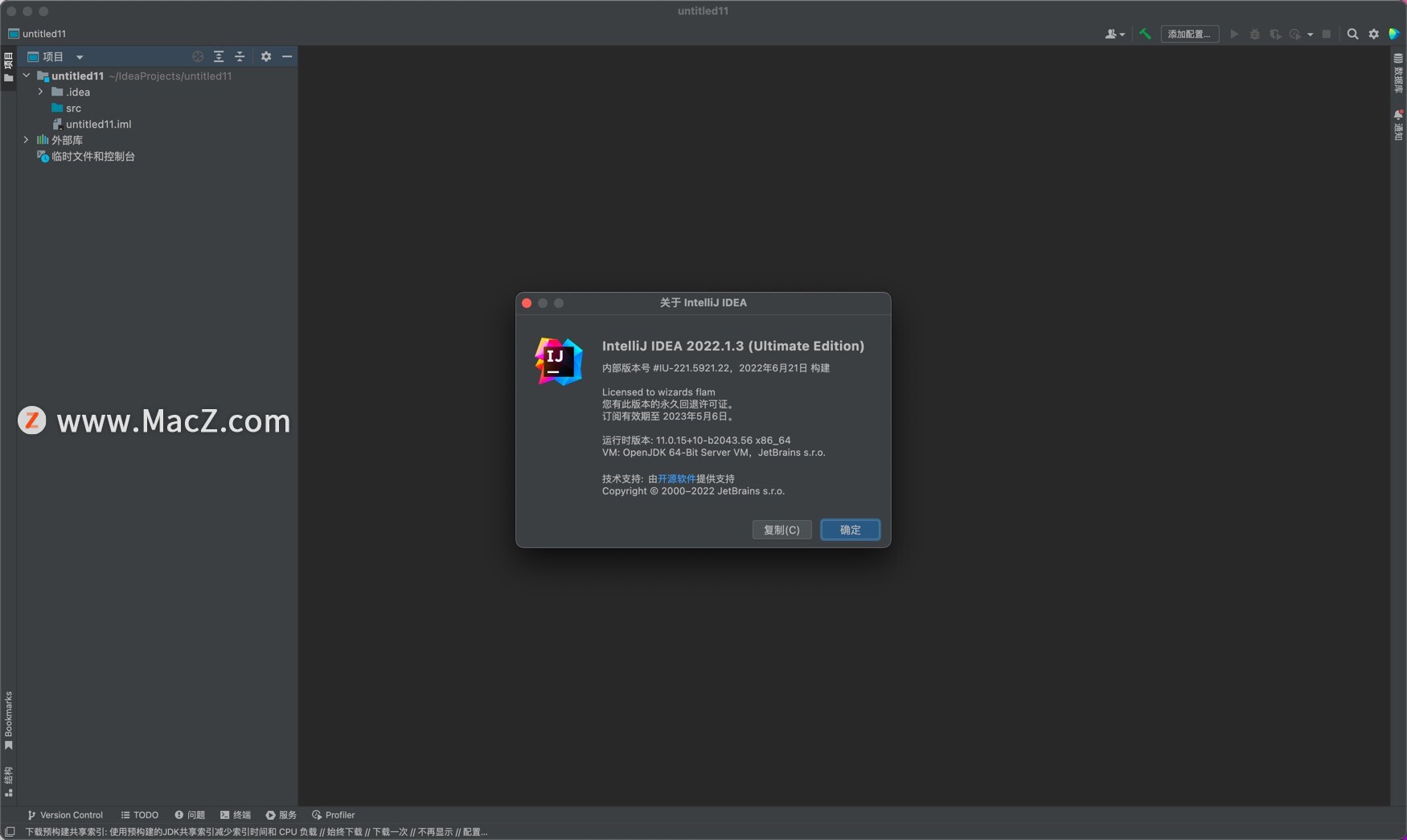Screen dimensions: 1407x840
Task: Click the Stop square icon in toolbar
Action: tap(1327, 34)
